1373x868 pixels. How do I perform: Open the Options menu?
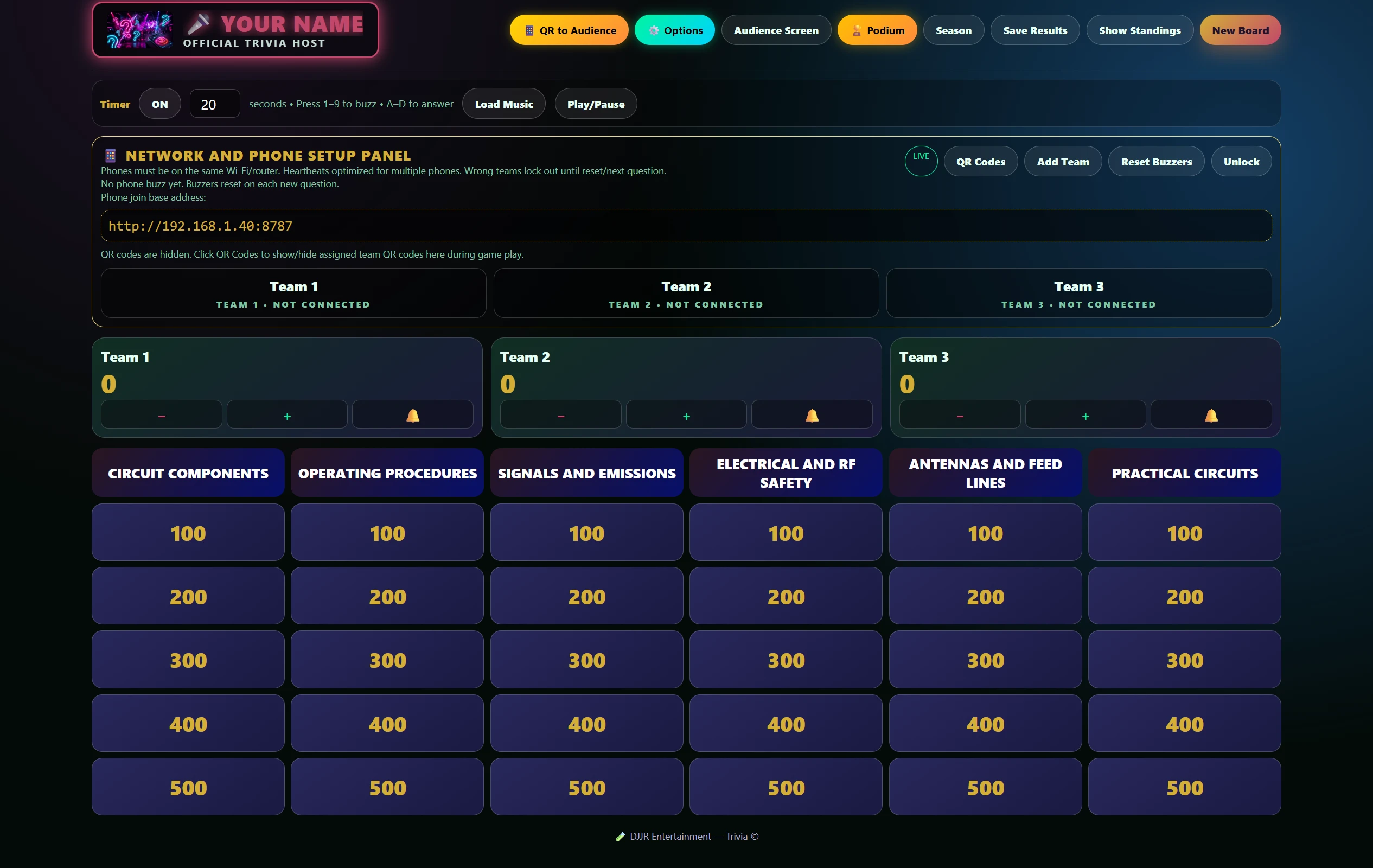674,30
